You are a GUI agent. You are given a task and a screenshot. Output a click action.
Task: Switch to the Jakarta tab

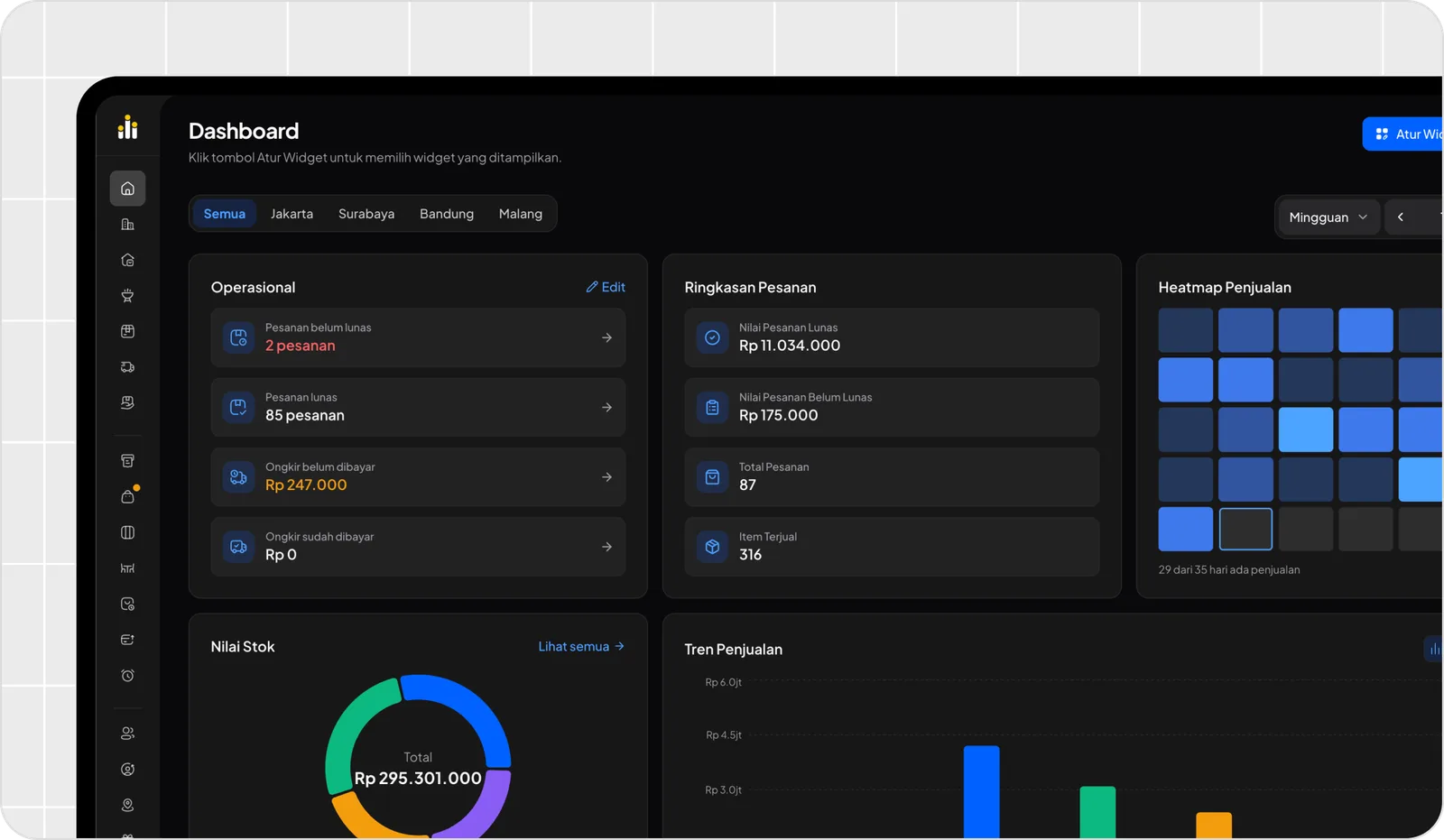(292, 214)
